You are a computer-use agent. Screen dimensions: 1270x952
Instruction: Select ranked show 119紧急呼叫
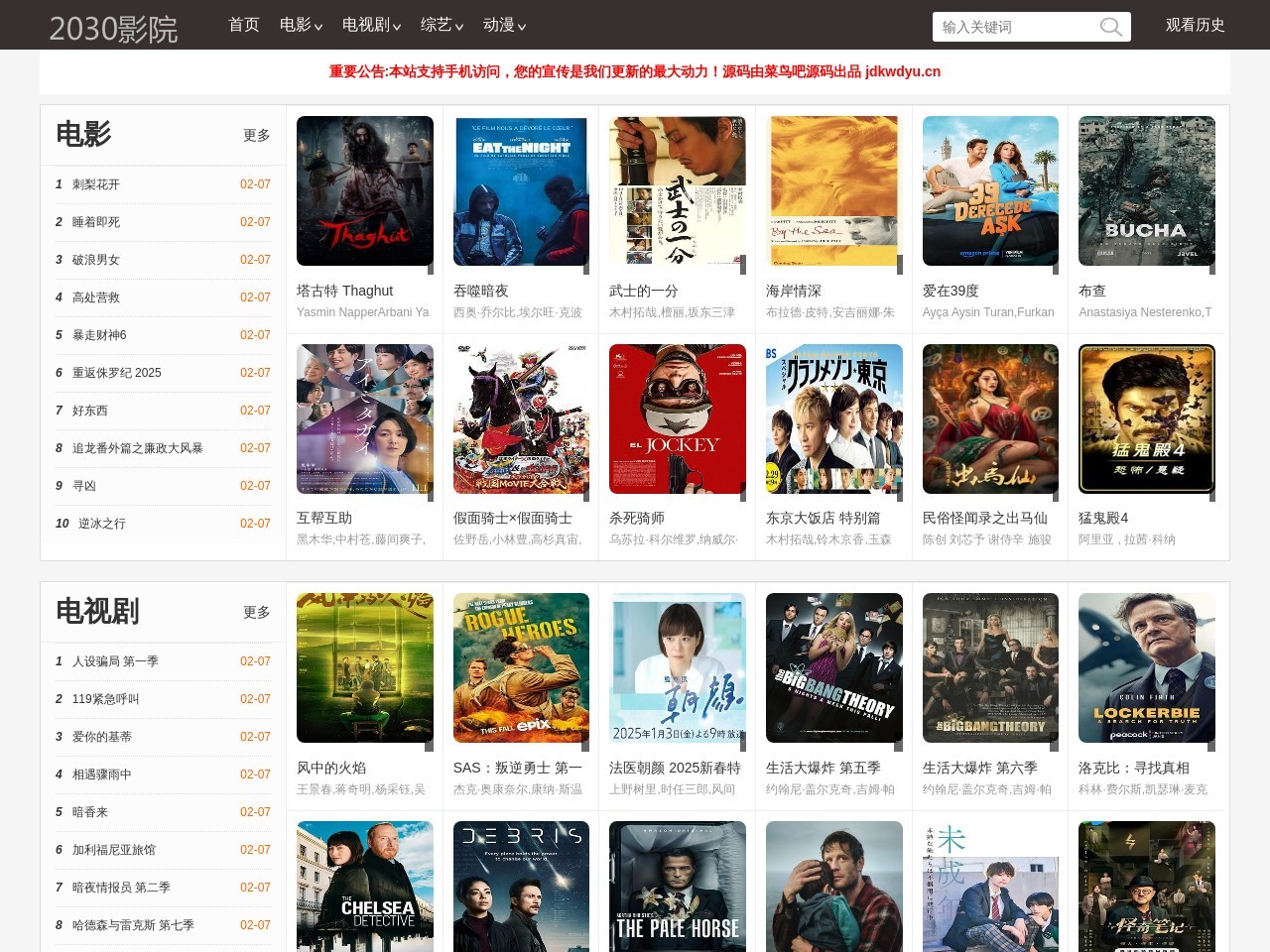(106, 699)
